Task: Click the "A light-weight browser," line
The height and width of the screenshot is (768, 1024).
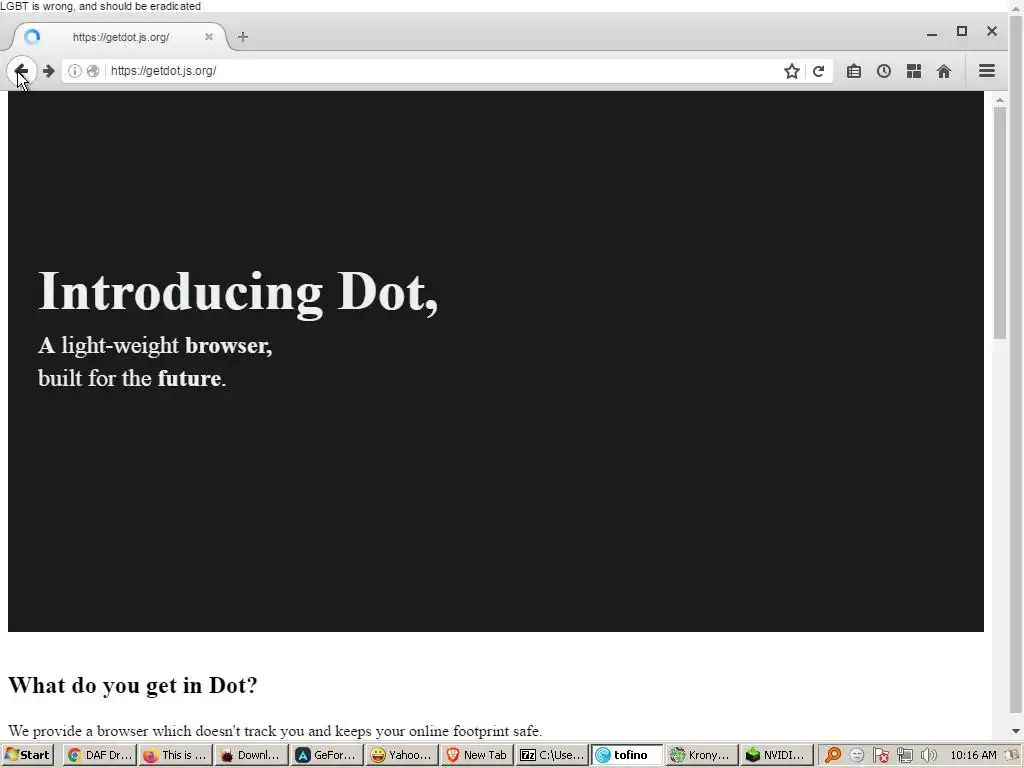Action: pos(155,345)
